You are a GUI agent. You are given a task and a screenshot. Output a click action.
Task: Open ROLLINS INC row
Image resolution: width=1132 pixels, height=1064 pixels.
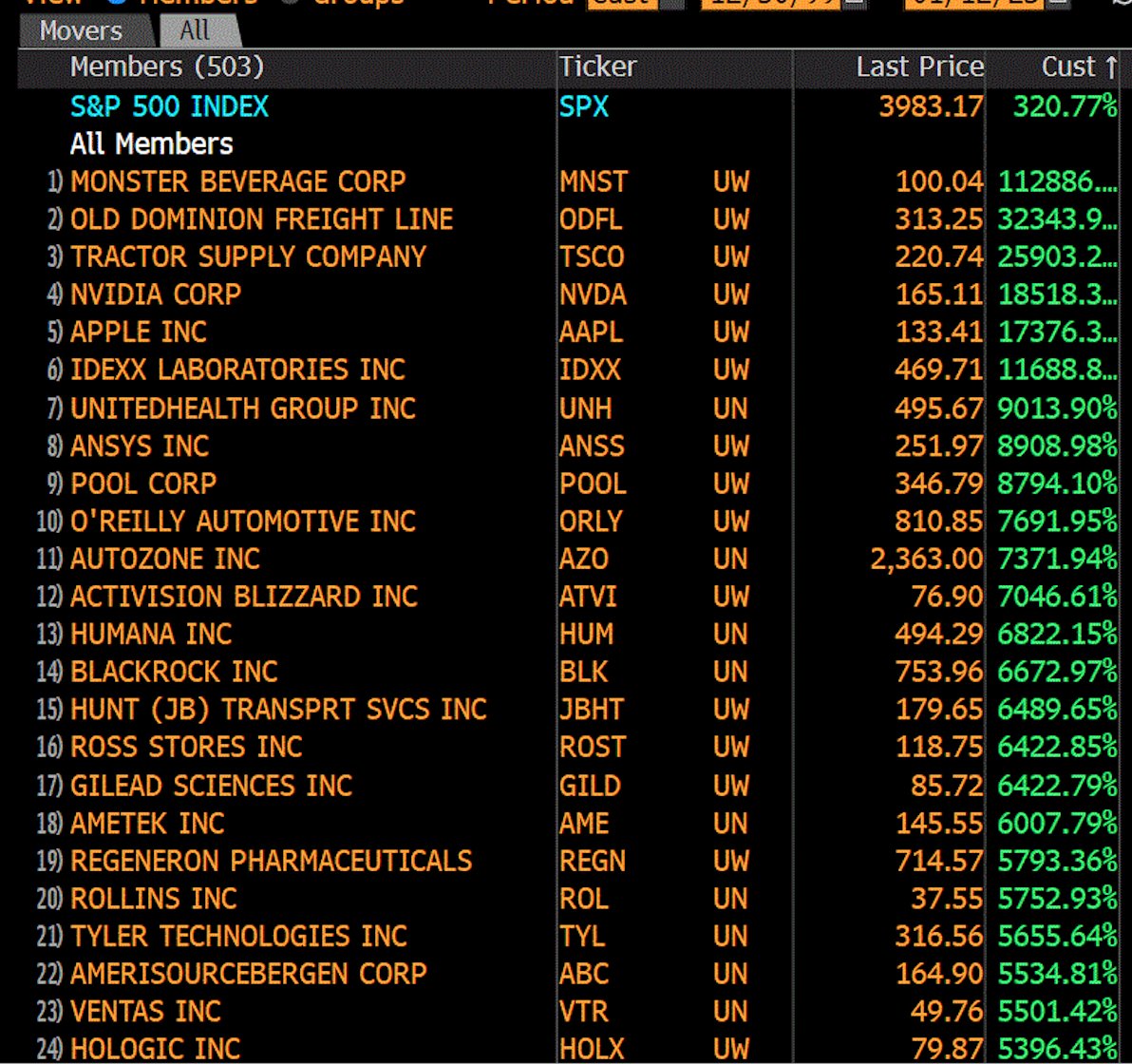pos(568,899)
